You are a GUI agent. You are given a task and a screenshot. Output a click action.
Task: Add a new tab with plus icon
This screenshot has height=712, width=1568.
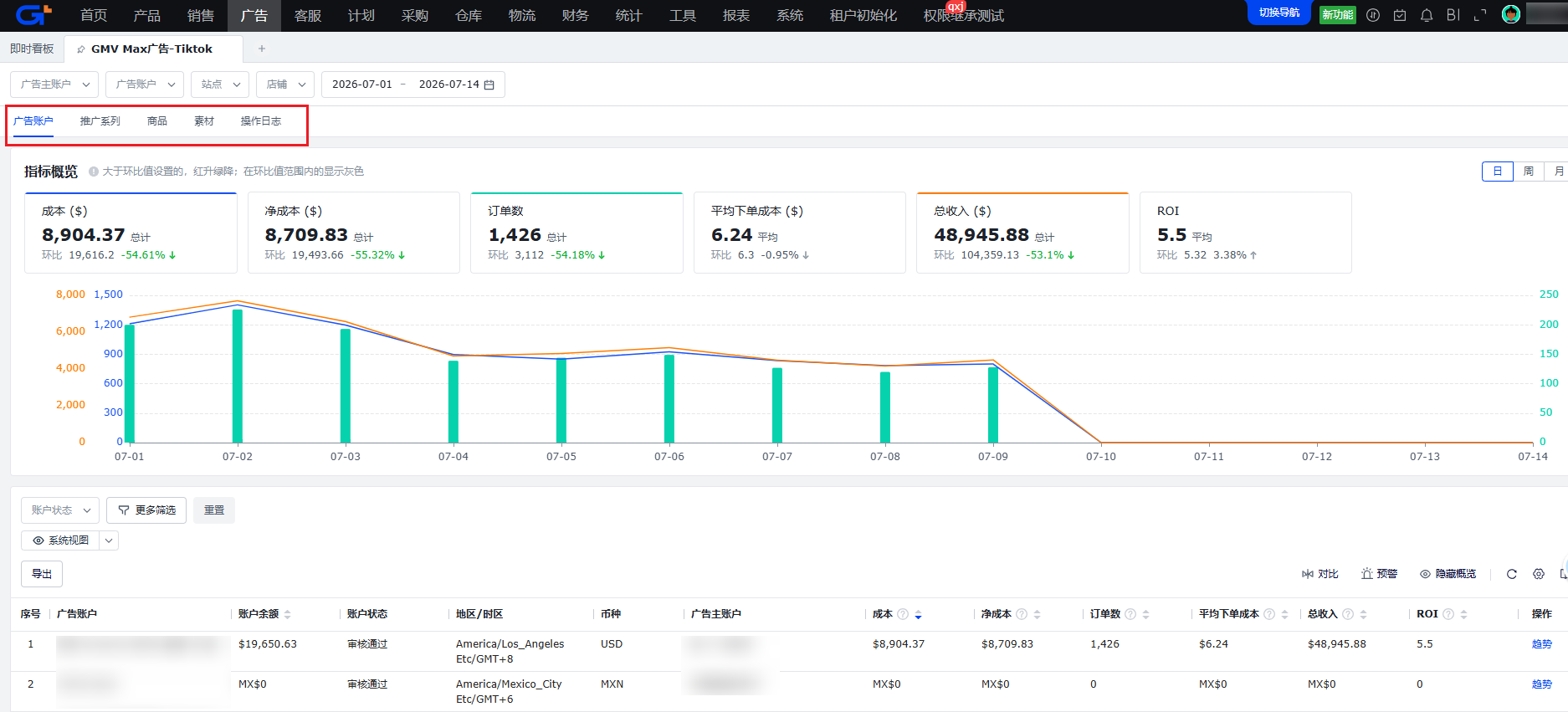point(262,49)
